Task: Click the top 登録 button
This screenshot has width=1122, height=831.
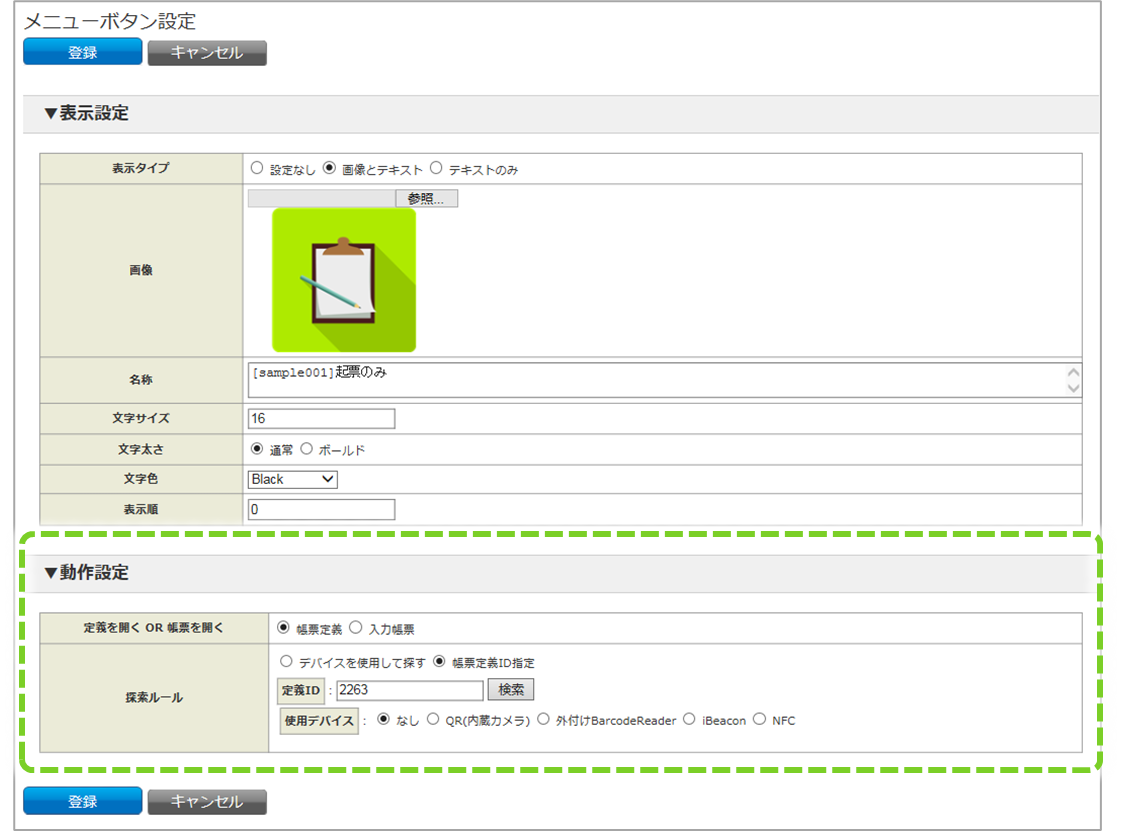Action: tap(83, 53)
